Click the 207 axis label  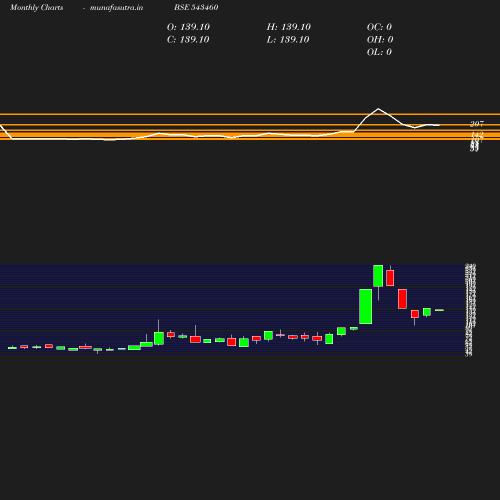pyautogui.click(x=477, y=124)
